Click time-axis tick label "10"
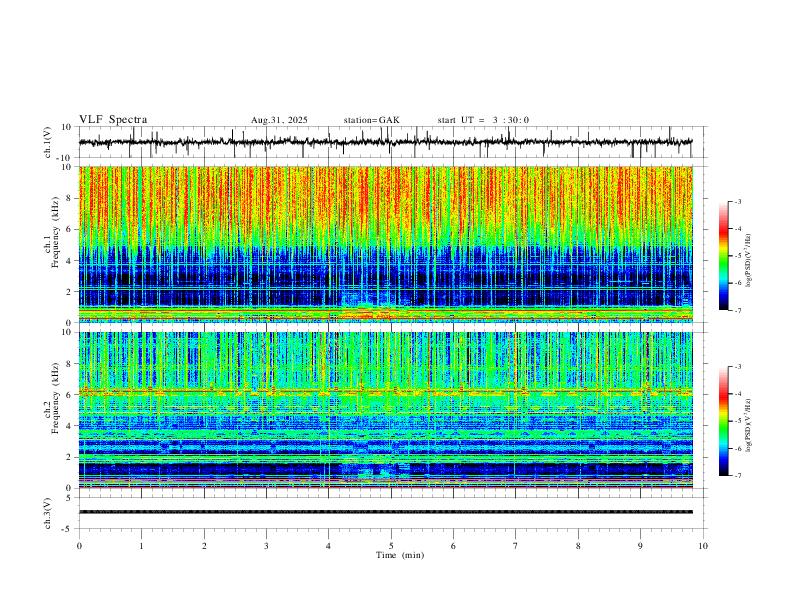The height and width of the screenshot is (612, 792). (703, 546)
